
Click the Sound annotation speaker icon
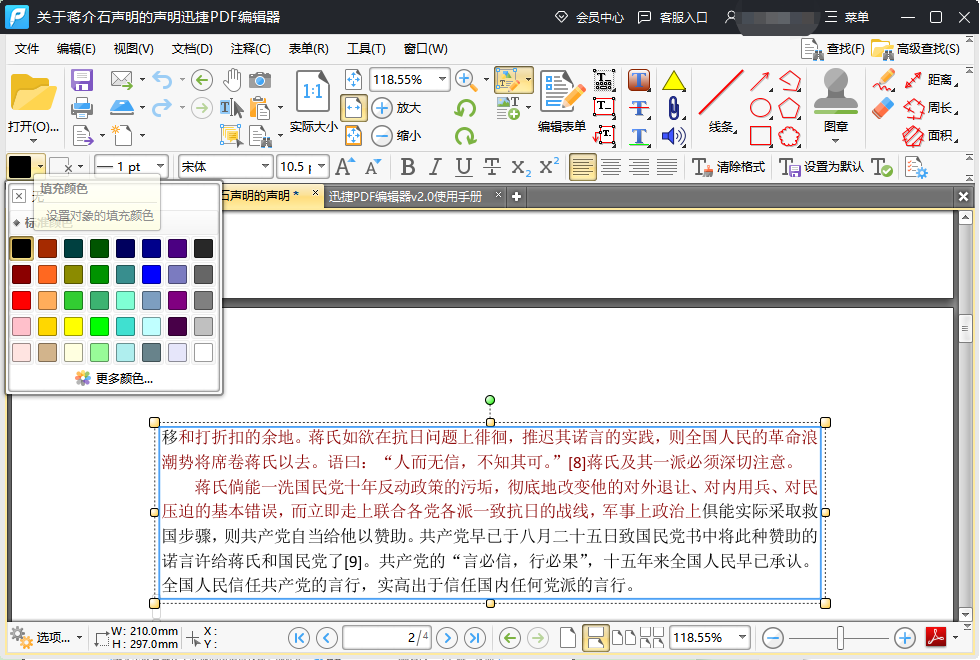click(673, 136)
